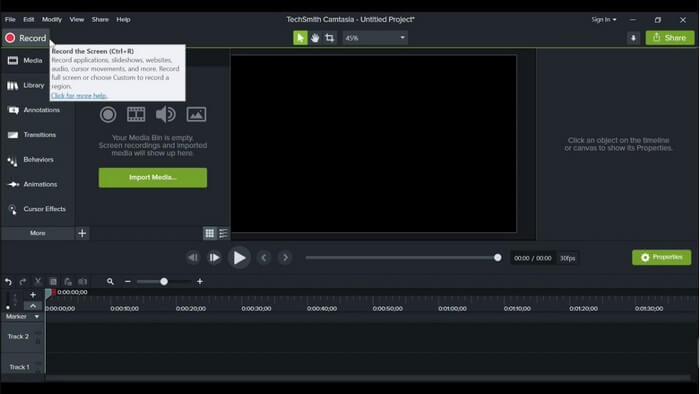Screen dimensions: 700x394
Task: Open the Share menu in menu bar
Action: click(x=100, y=19)
